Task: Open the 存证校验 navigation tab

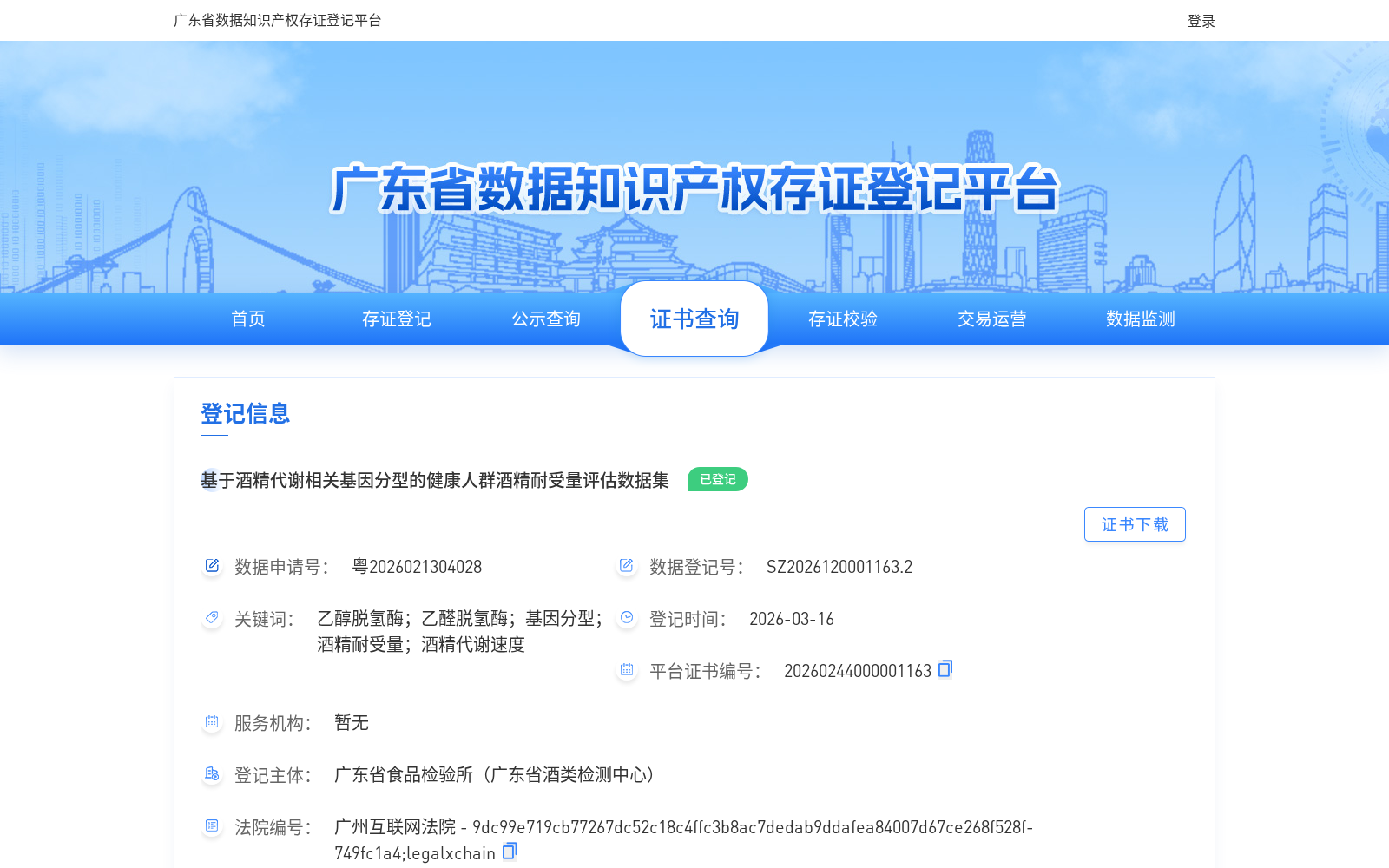Action: pyautogui.click(x=843, y=319)
